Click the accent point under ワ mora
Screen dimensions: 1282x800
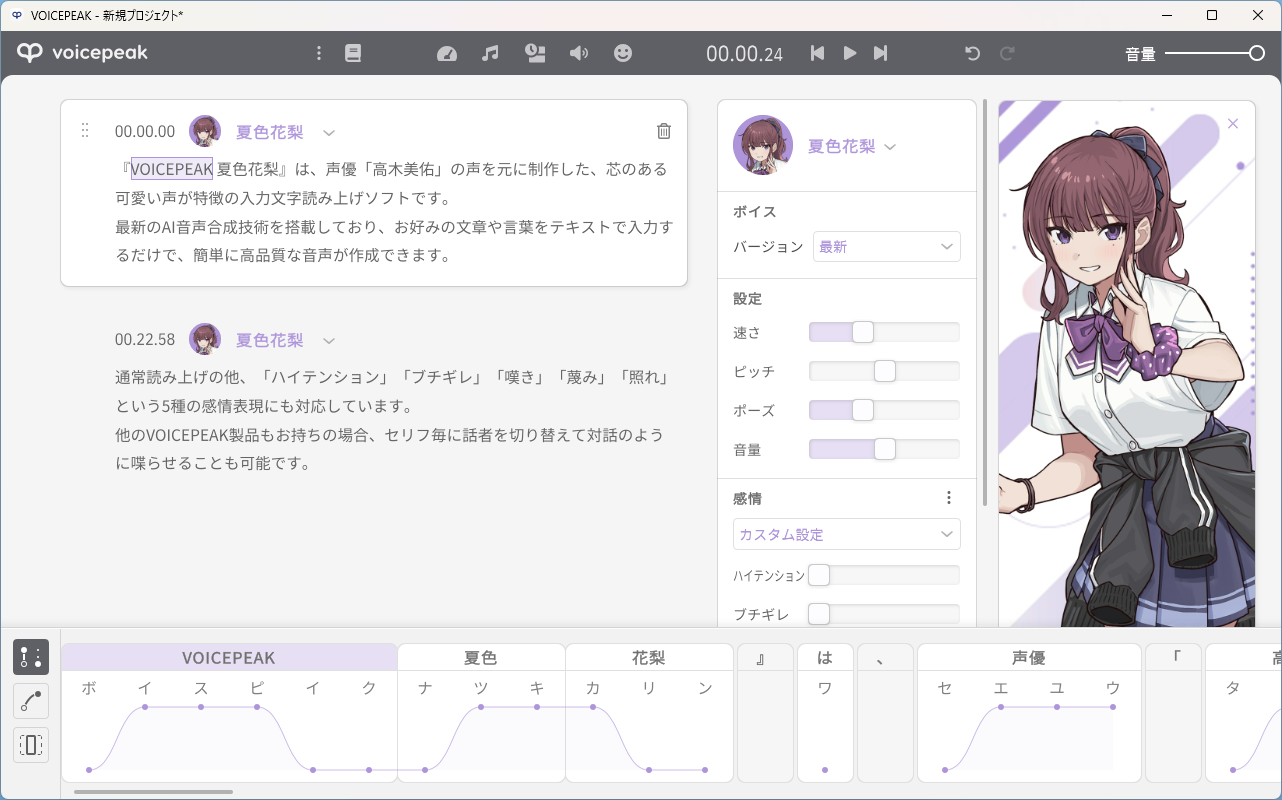825,770
